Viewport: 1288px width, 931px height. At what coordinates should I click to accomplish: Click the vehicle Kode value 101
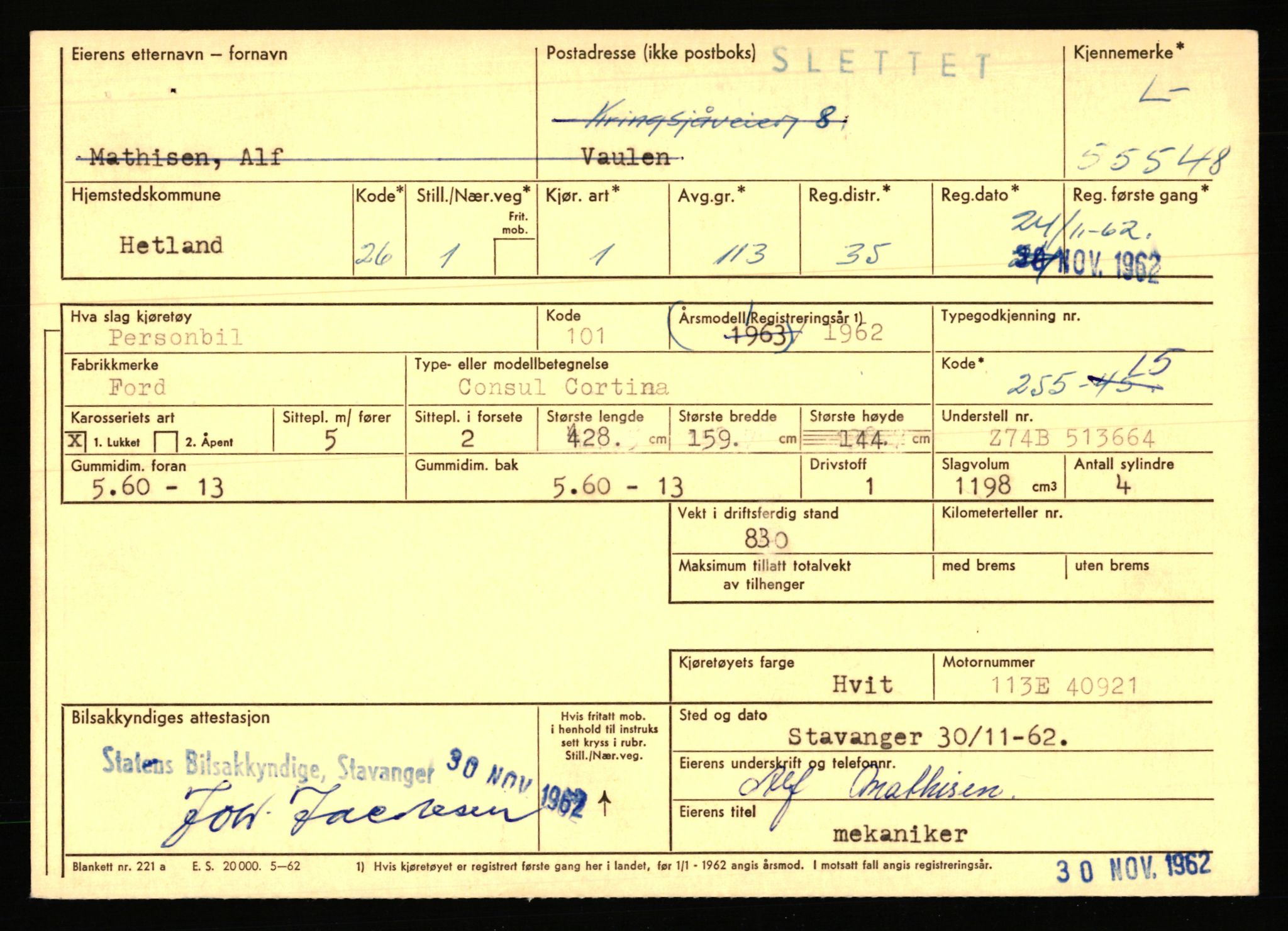click(586, 336)
